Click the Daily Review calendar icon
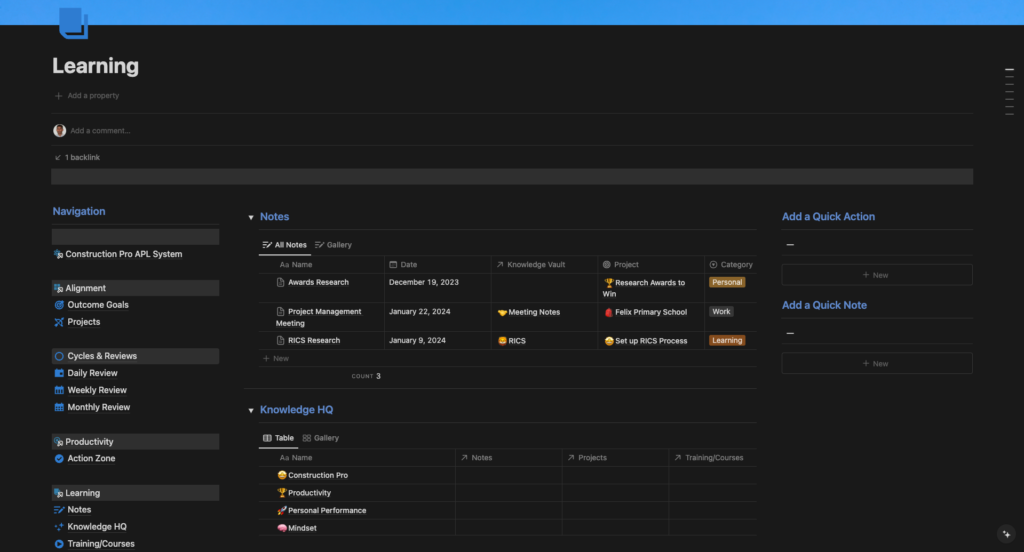 tap(59, 373)
